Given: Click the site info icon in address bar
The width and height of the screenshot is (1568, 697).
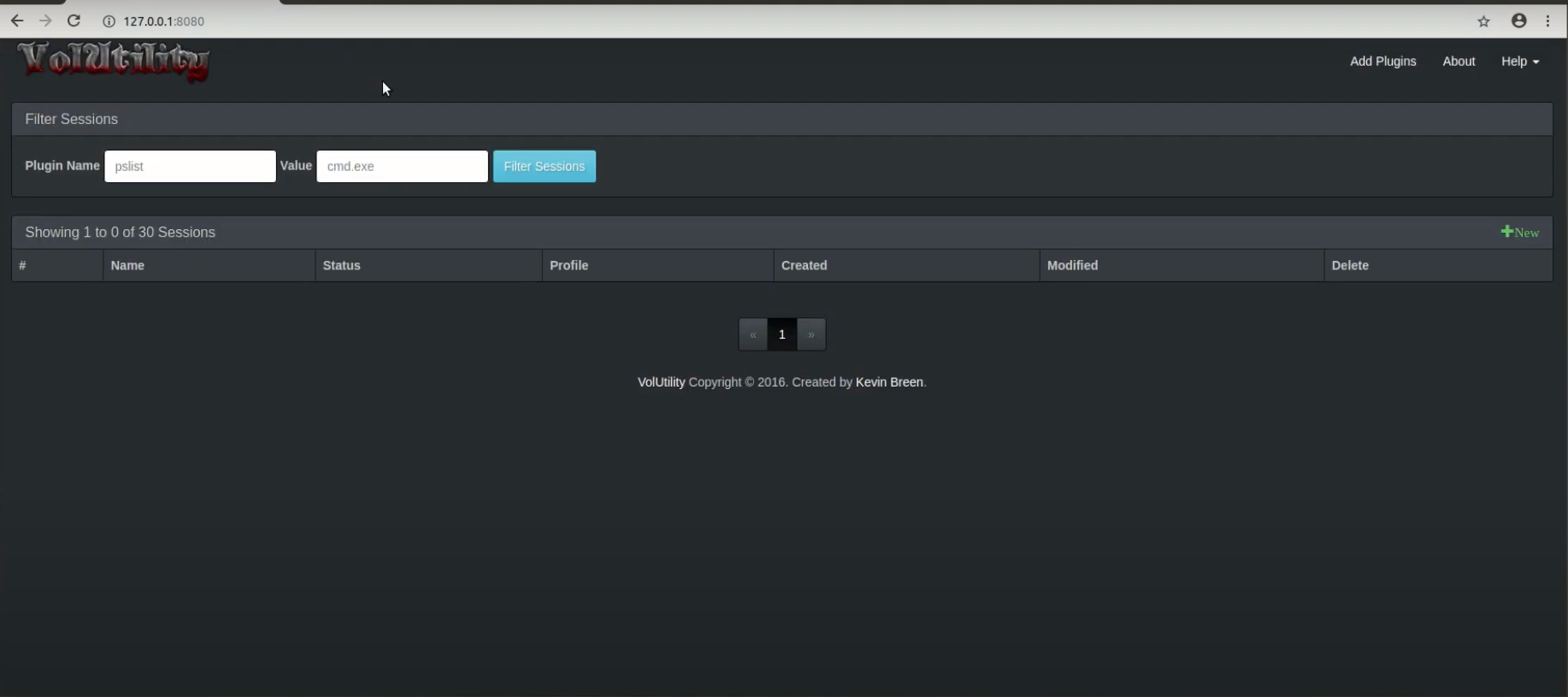Looking at the screenshot, I should [x=109, y=21].
